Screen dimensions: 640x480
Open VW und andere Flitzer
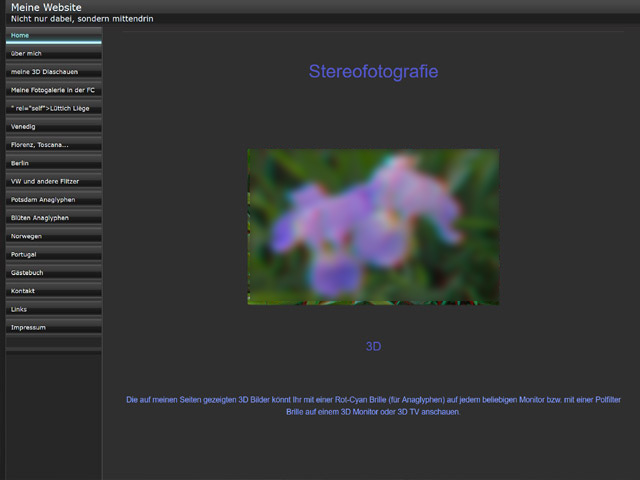(x=52, y=181)
